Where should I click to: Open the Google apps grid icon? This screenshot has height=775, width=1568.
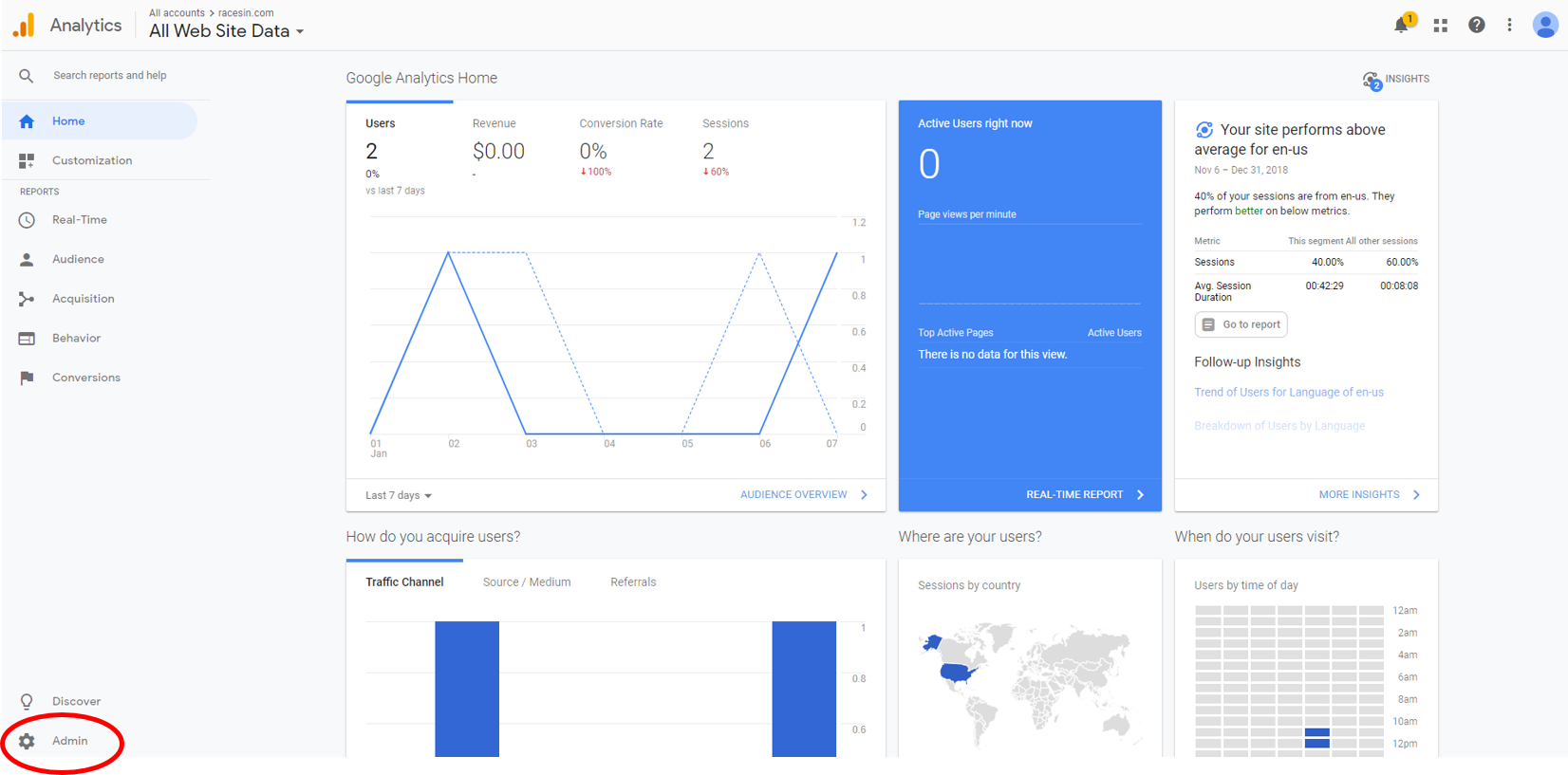tap(1440, 26)
